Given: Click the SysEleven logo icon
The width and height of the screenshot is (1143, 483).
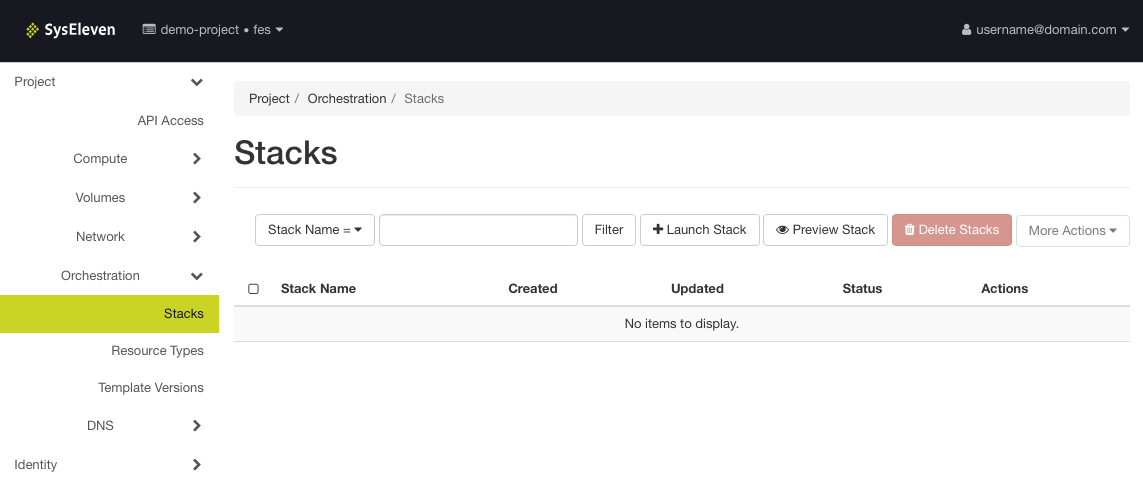Looking at the screenshot, I should coord(32,30).
